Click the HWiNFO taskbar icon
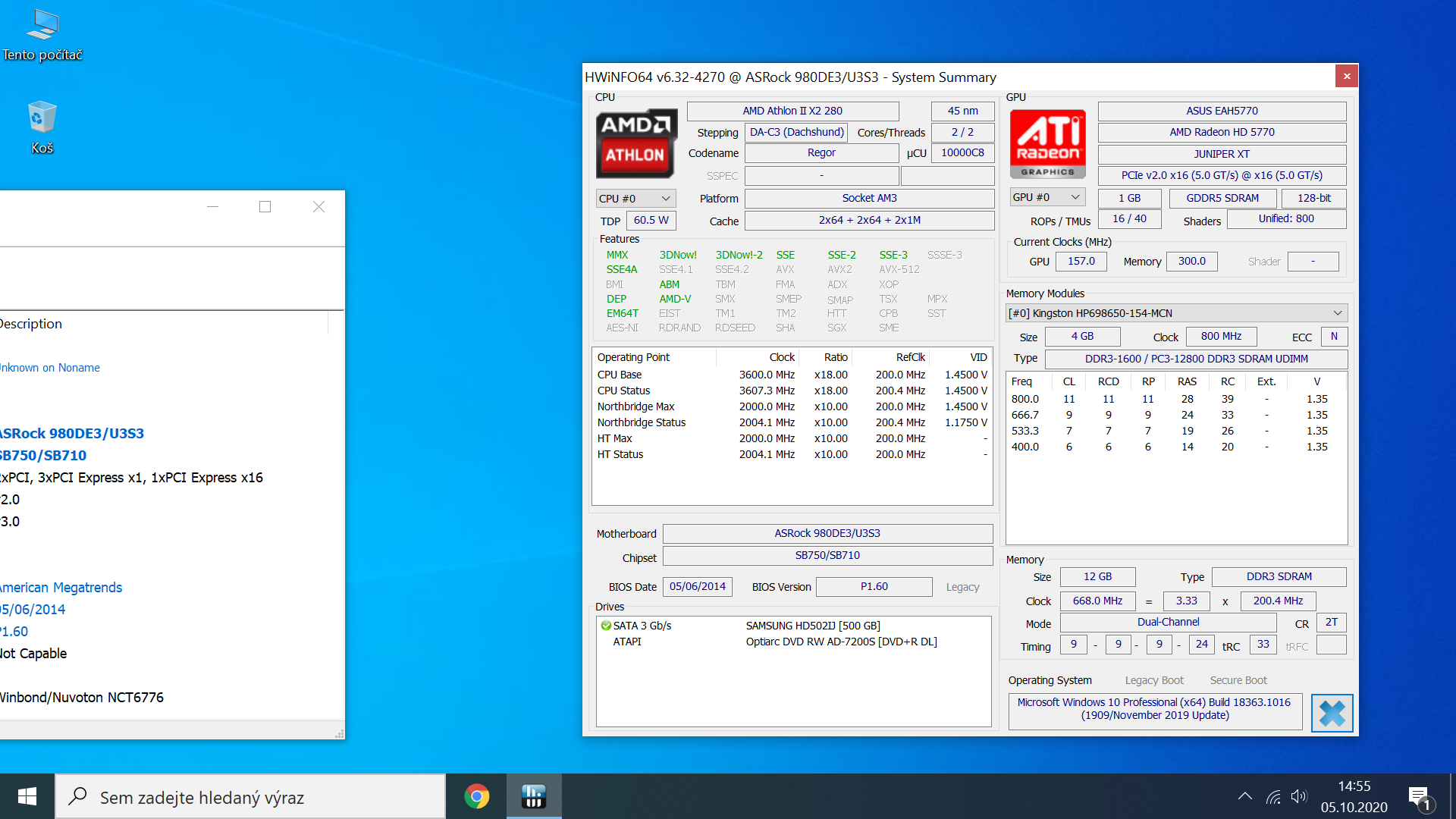The image size is (1456, 819). (534, 796)
